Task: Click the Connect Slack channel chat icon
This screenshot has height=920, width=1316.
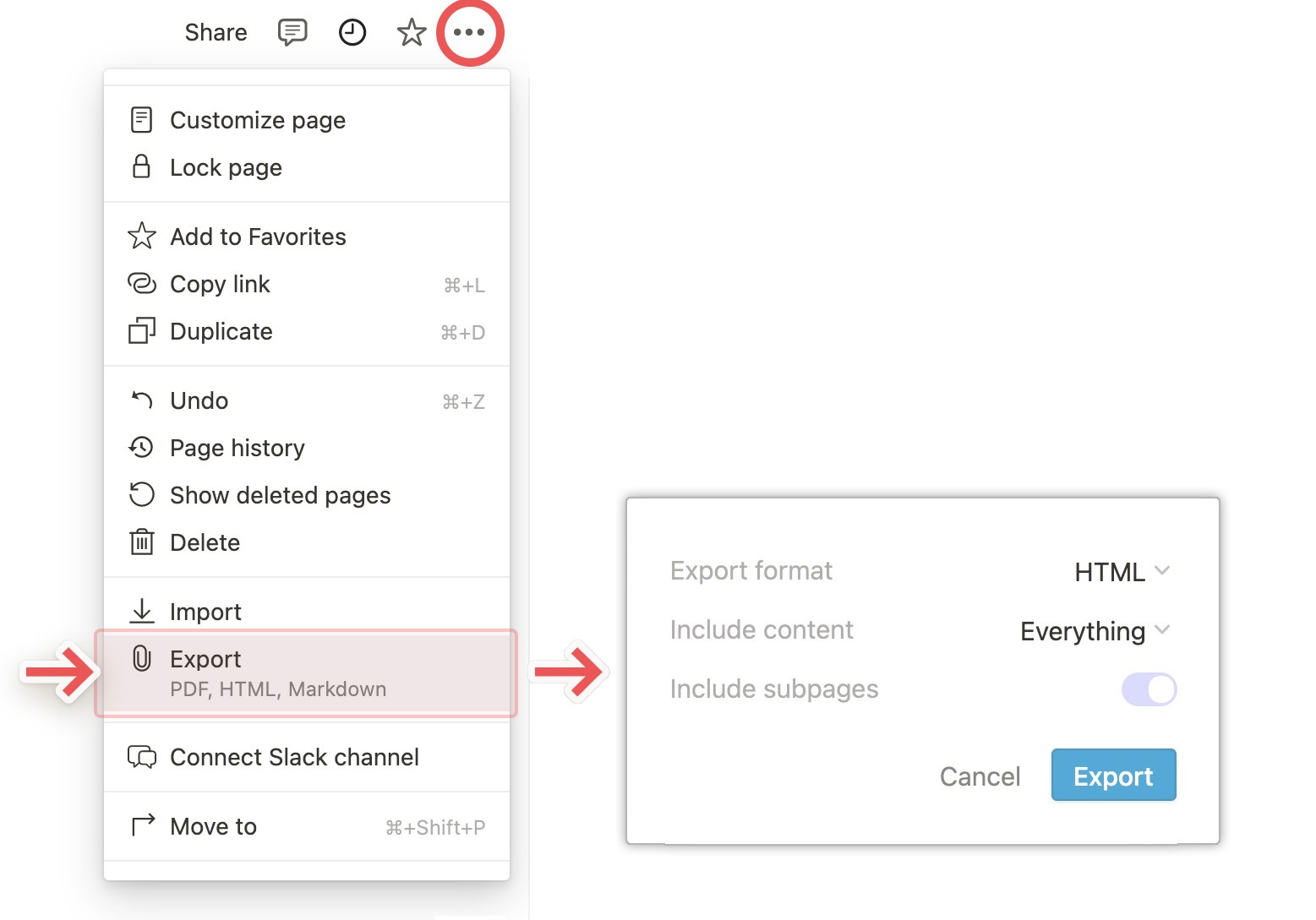Action: click(x=141, y=756)
